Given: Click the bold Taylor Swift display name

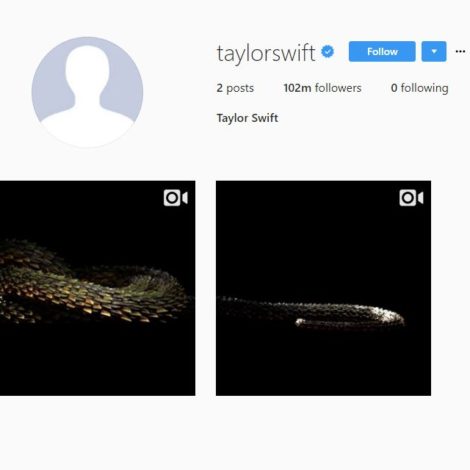Looking at the screenshot, I should pyautogui.click(x=247, y=118).
